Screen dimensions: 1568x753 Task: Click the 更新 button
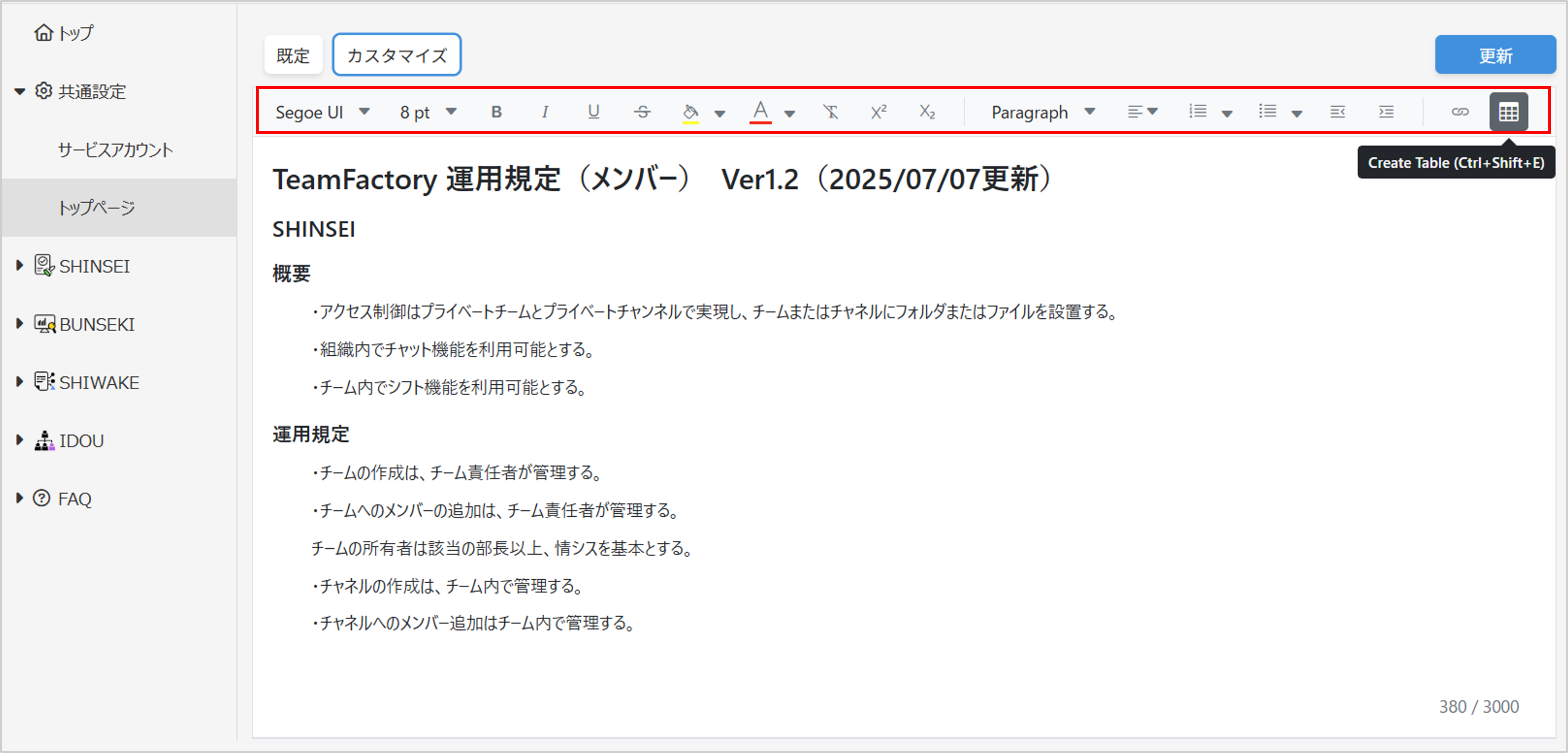pos(1495,55)
